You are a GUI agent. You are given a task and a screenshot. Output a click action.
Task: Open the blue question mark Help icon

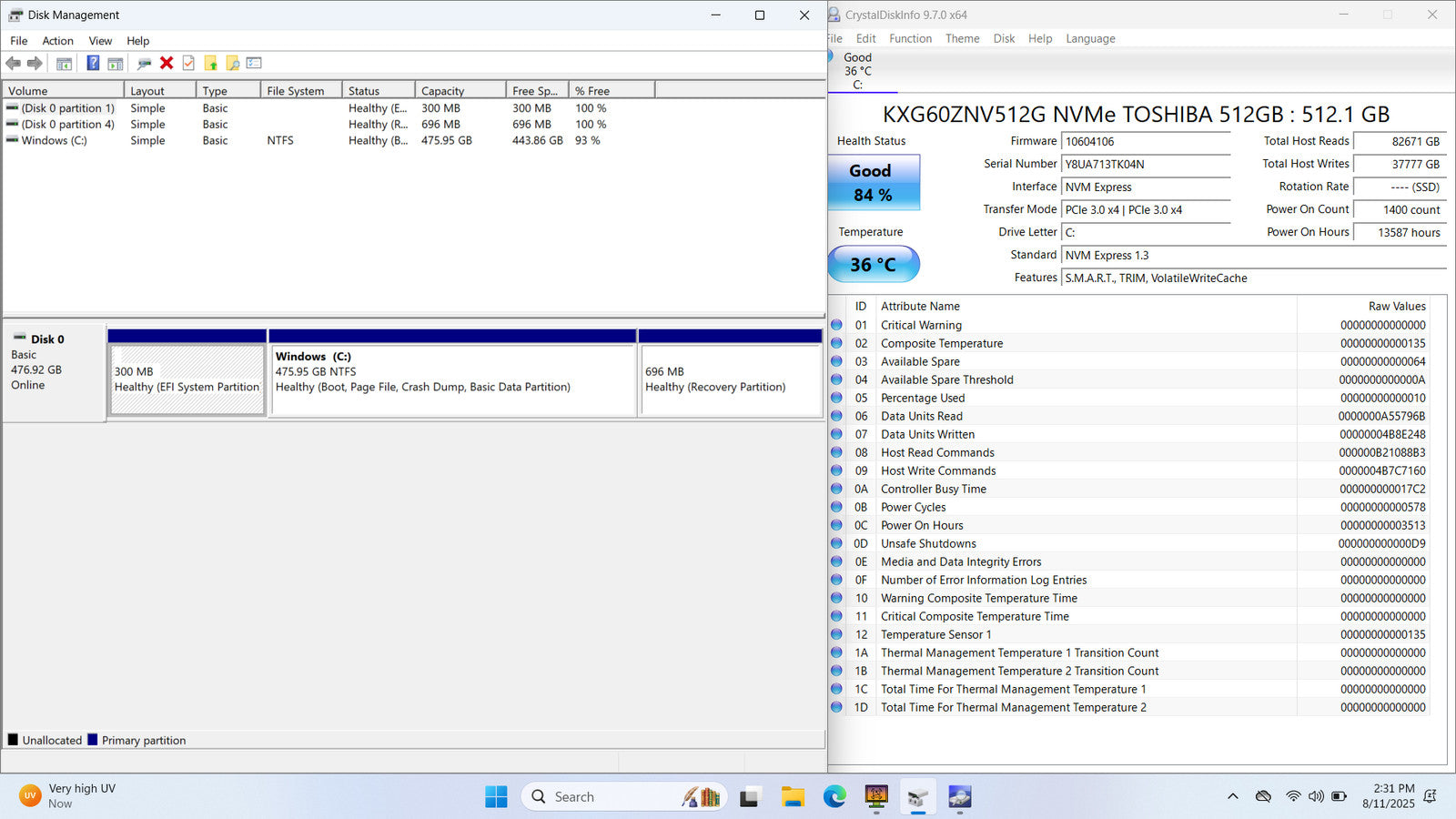click(x=93, y=63)
